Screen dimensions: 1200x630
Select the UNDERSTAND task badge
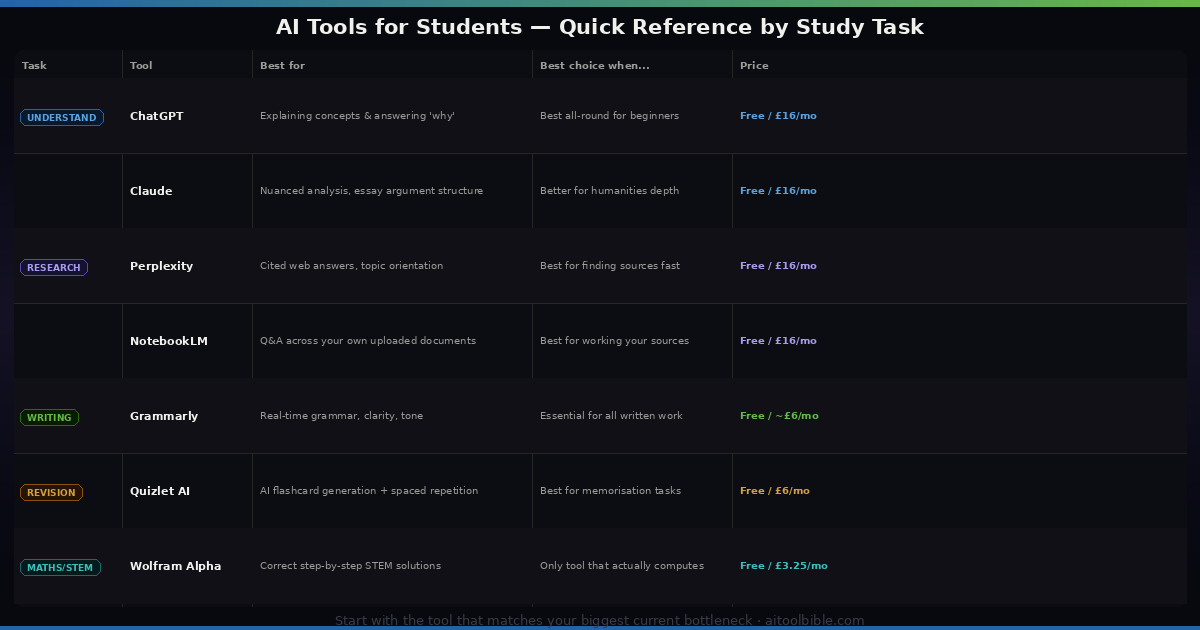62,118
